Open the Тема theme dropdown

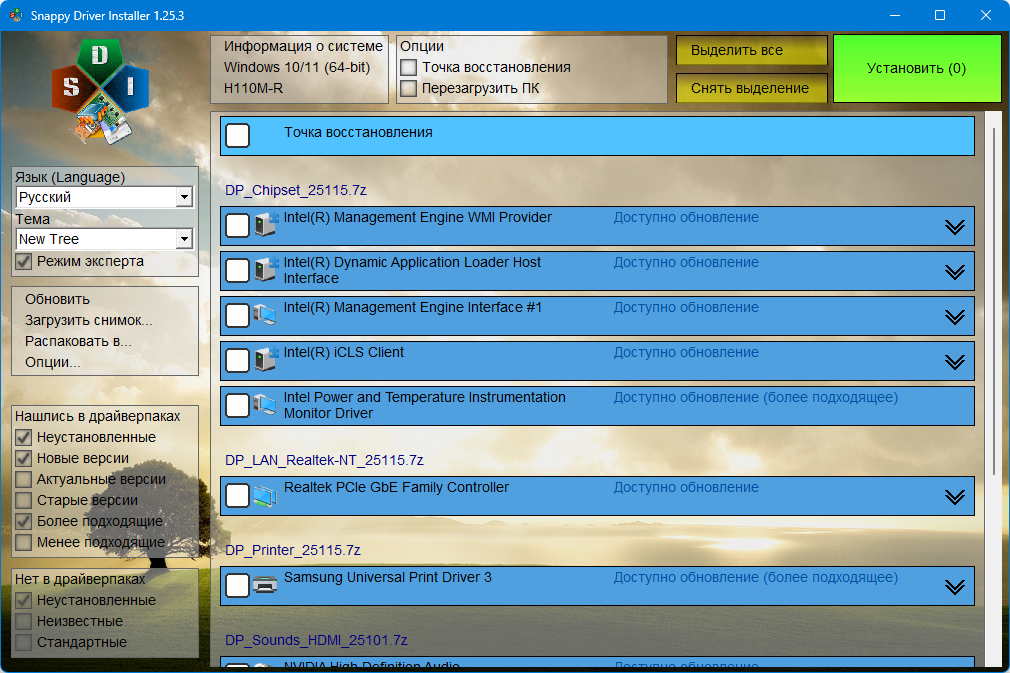183,240
